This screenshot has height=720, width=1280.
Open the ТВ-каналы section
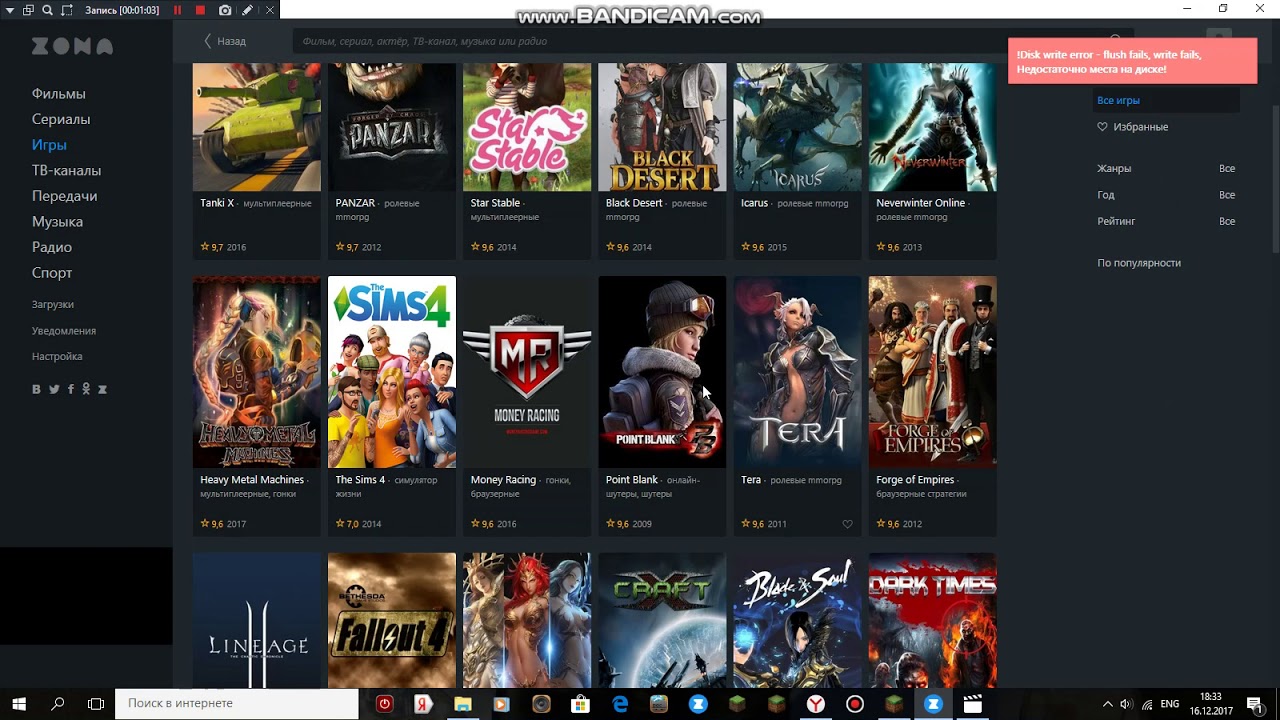(x=66, y=170)
